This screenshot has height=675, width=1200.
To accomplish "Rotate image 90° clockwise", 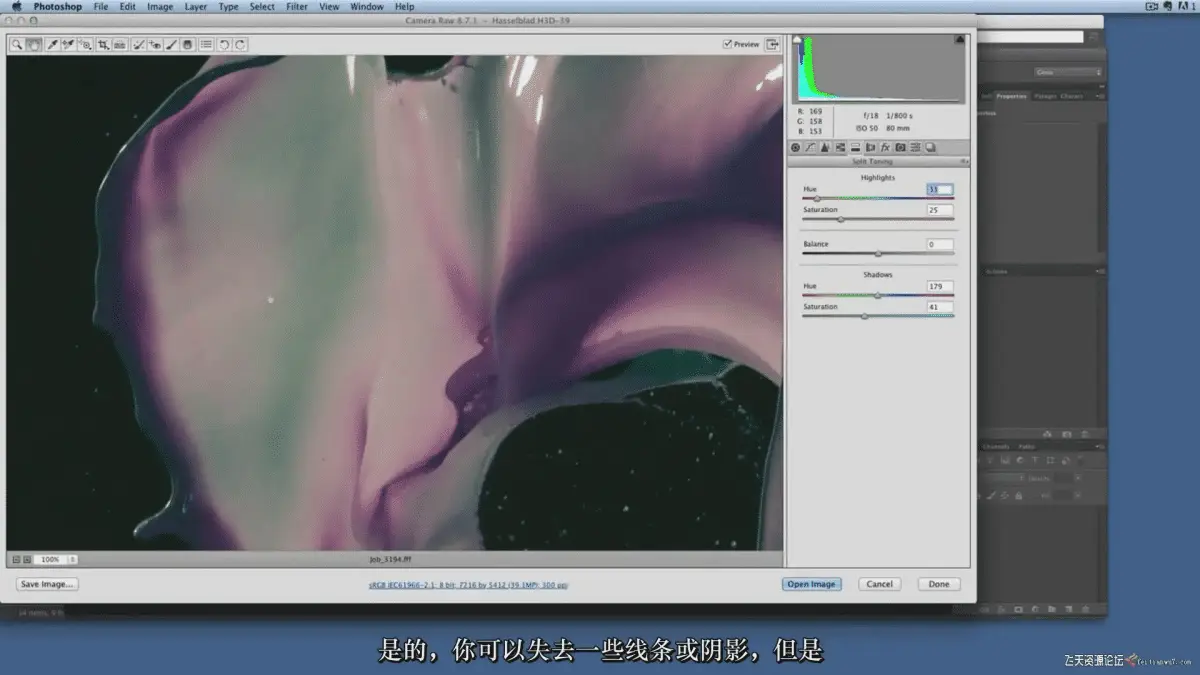I will (x=241, y=45).
